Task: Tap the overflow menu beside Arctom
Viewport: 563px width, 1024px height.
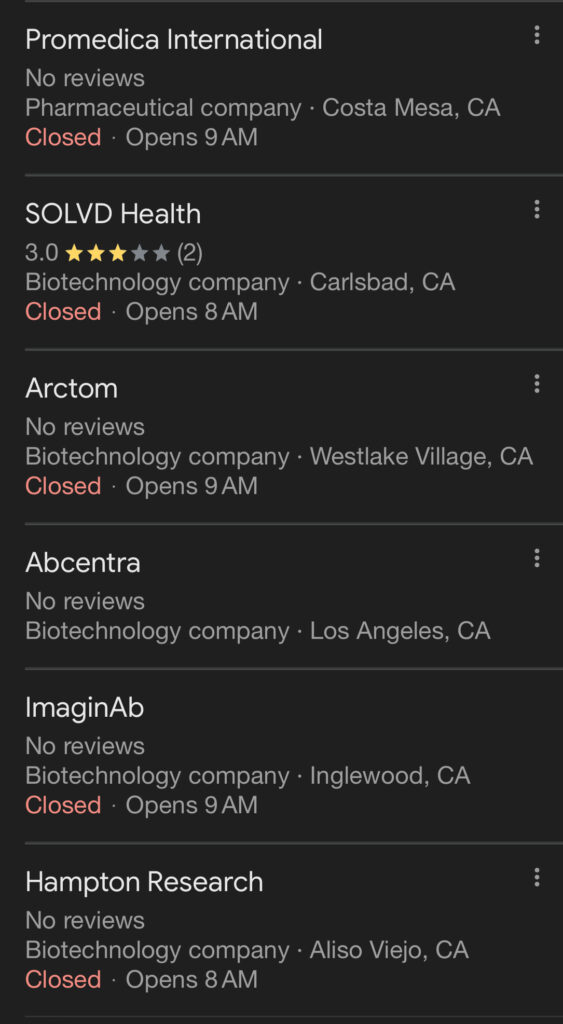Action: (x=536, y=384)
